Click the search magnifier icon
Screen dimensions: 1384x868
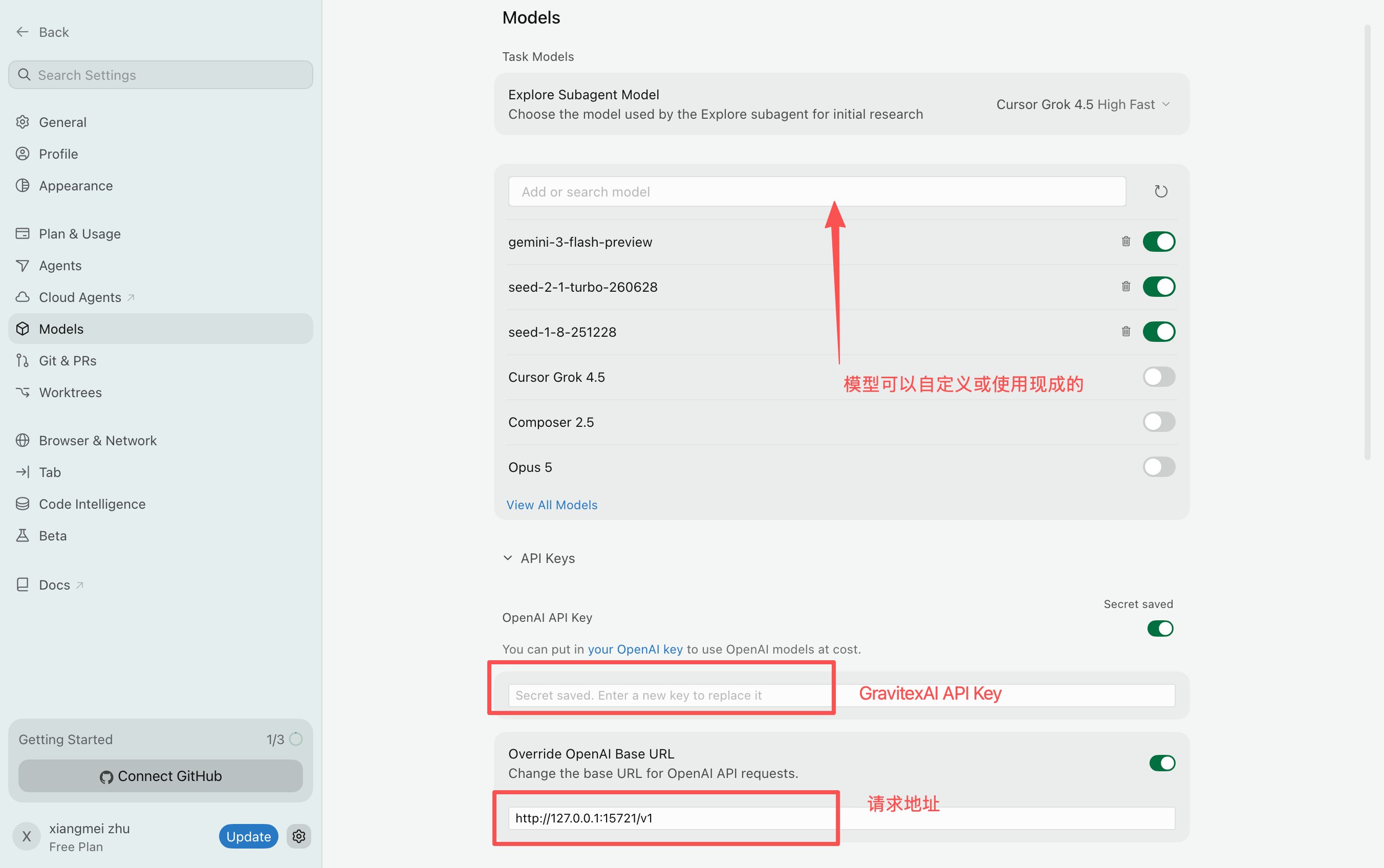tap(24, 75)
